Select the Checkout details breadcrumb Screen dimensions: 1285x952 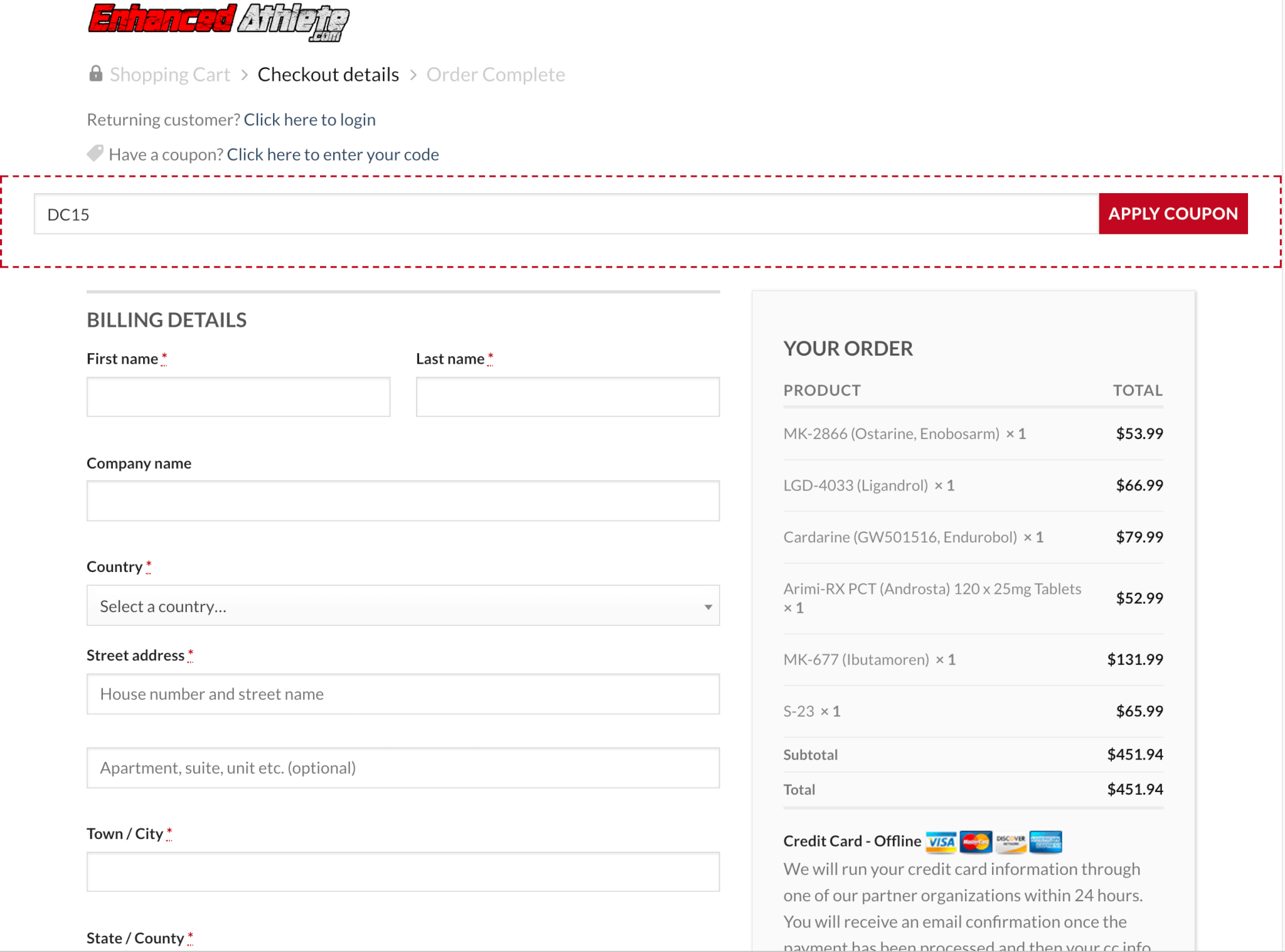click(x=328, y=75)
